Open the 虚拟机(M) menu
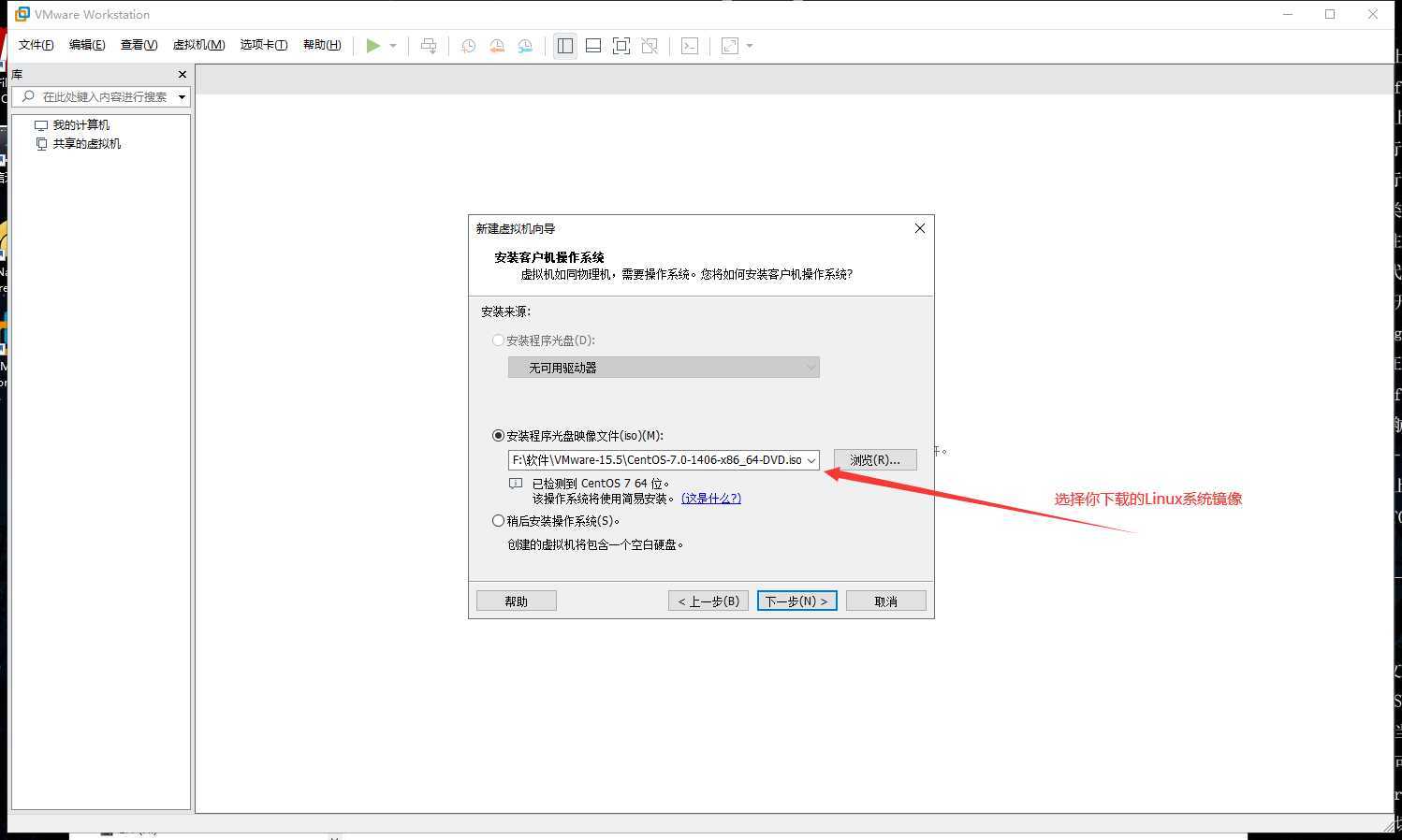This screenshot has height=840, width=1402. pos(198,45)
